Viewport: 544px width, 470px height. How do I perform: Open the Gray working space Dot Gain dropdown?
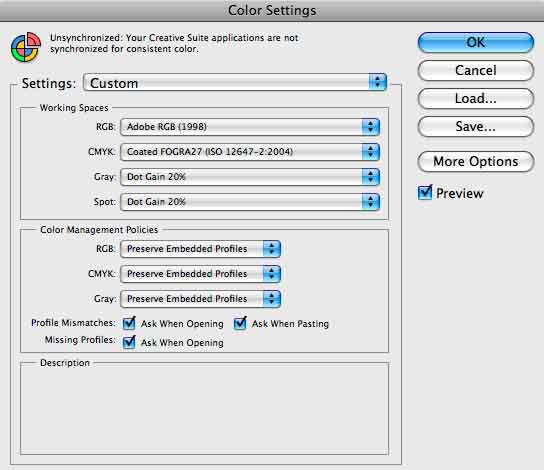[x=250, y=177]
